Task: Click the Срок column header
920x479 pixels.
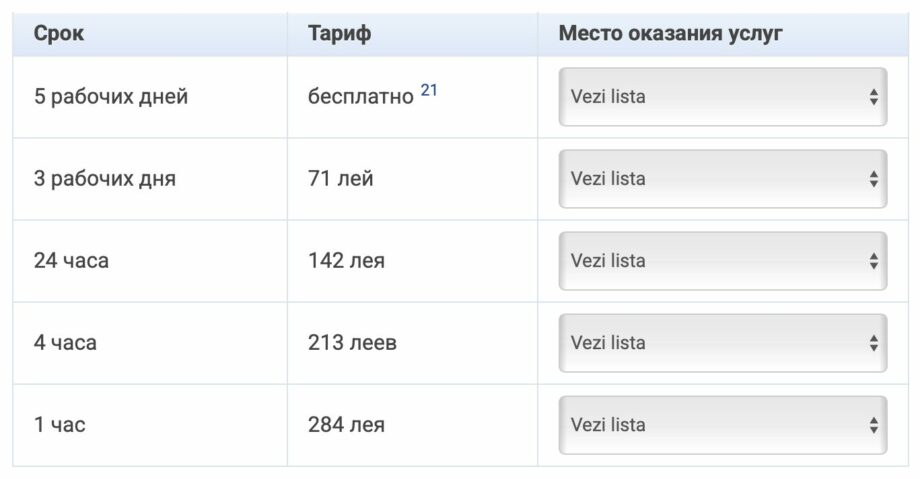Action: click(x=59, y=33)
